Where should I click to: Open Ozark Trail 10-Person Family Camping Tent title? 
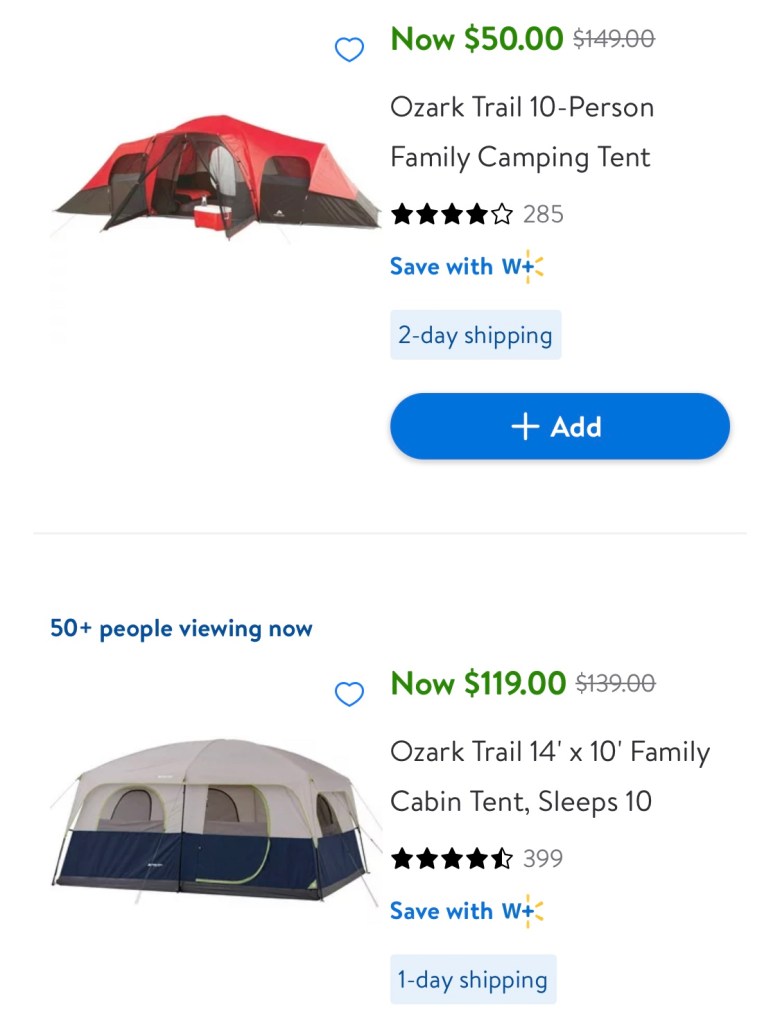click(522, 132)
